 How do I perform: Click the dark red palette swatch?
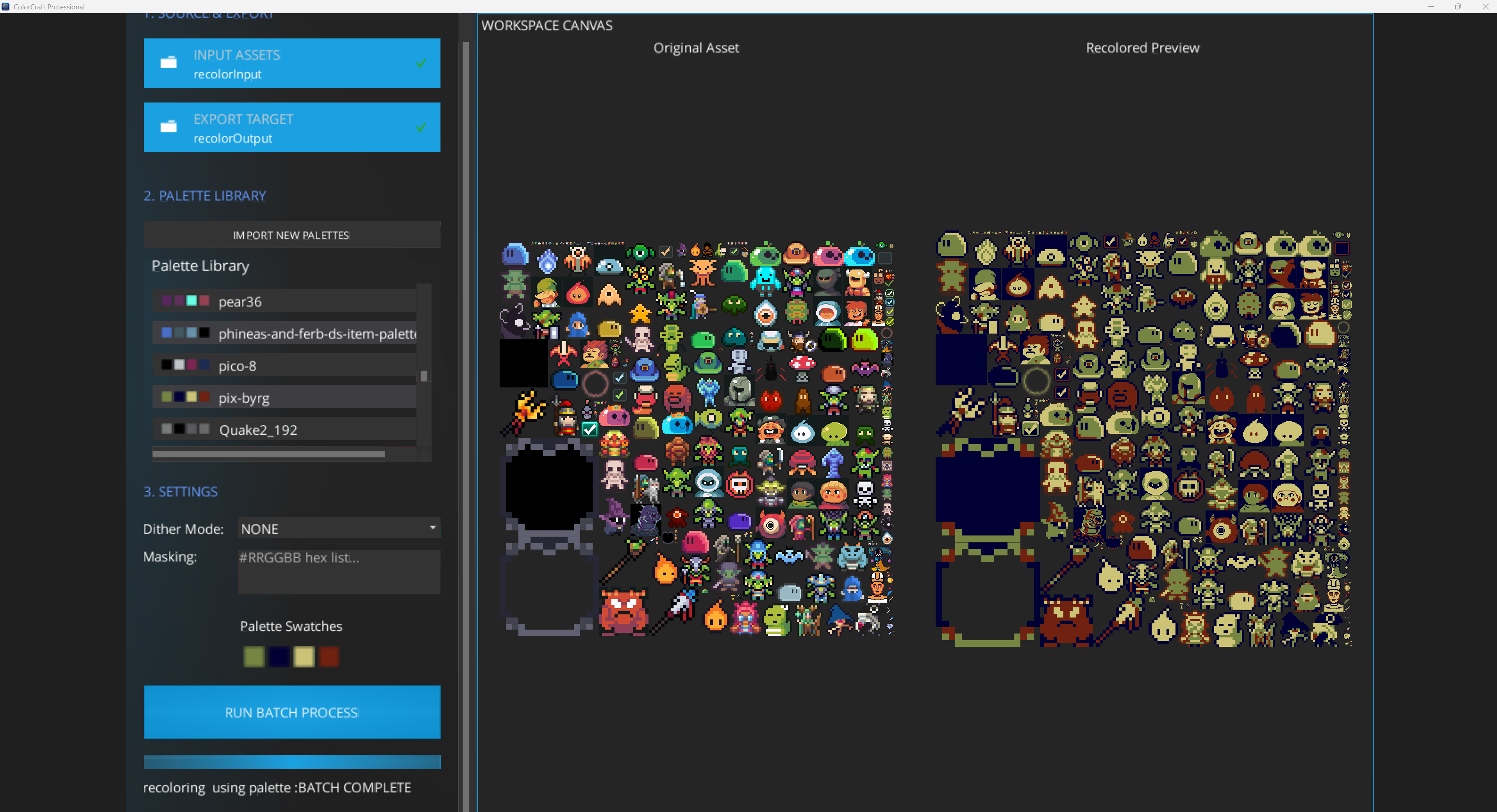click(329, 657)
